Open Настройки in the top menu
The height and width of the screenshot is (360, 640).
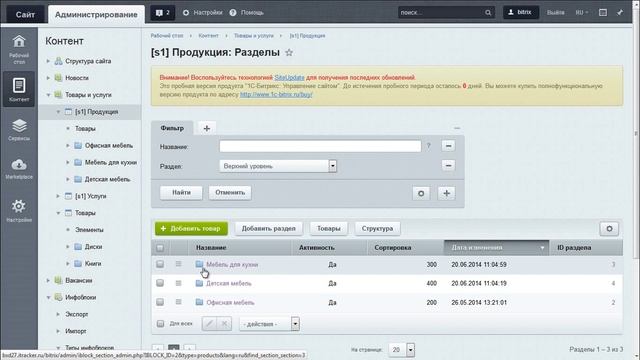point(202,13)
